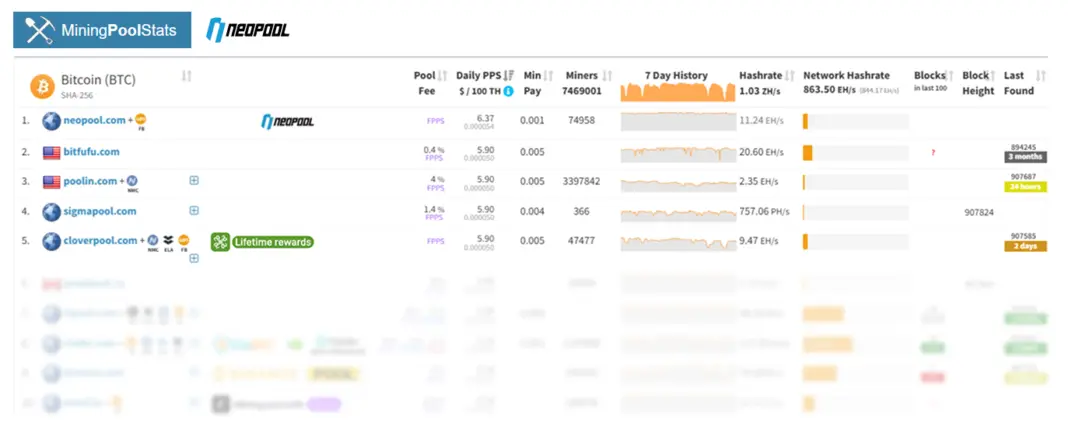The height and width of the screenshot is (436, 1068).
Task: Open bitfufu.com 7-day history sparkline
Action: [x=678, y=153]
